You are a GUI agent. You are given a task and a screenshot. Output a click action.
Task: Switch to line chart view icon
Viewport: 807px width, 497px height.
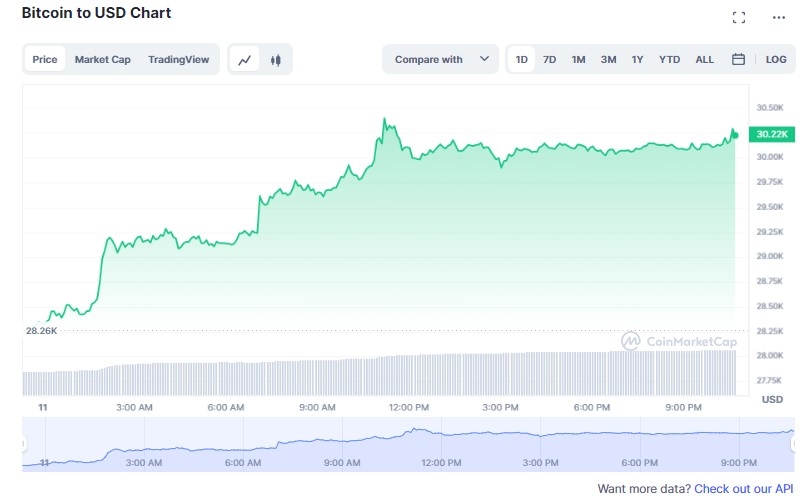(245, 60)
